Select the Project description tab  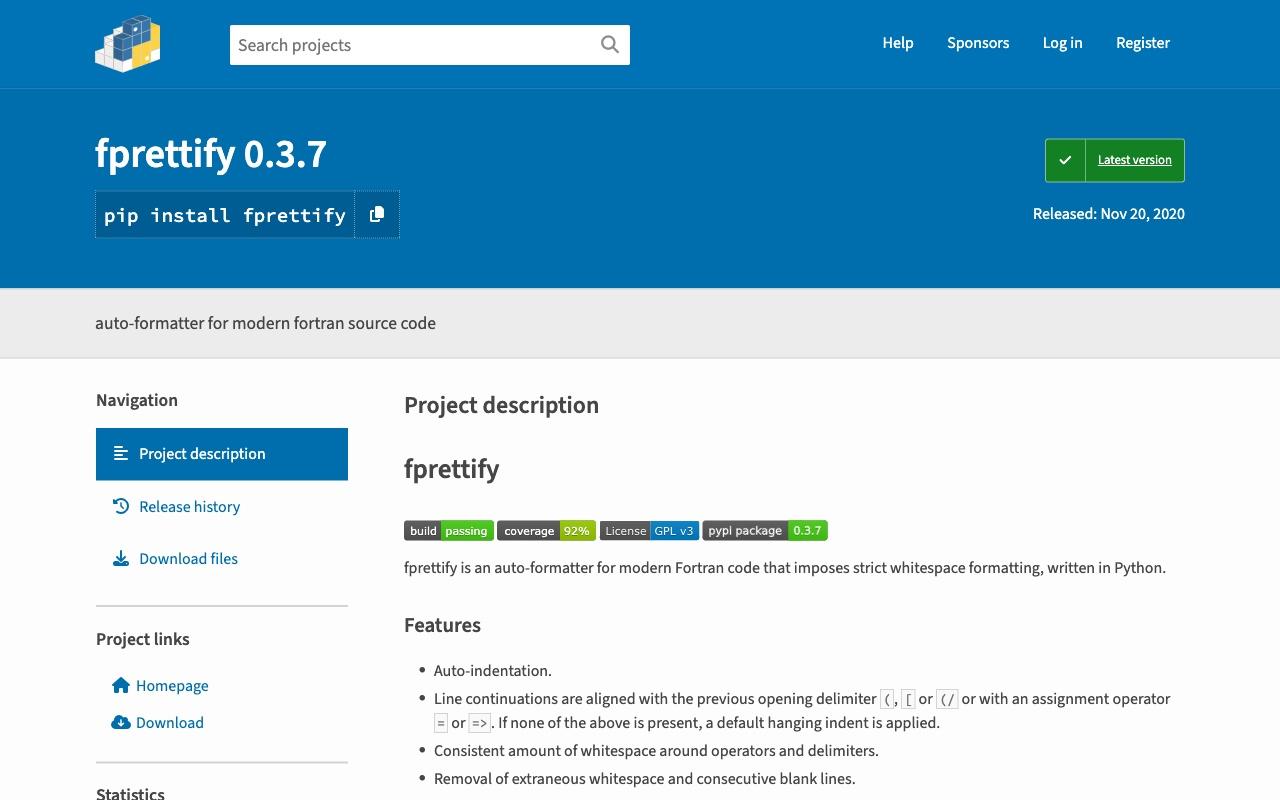[x=222, y=454]
